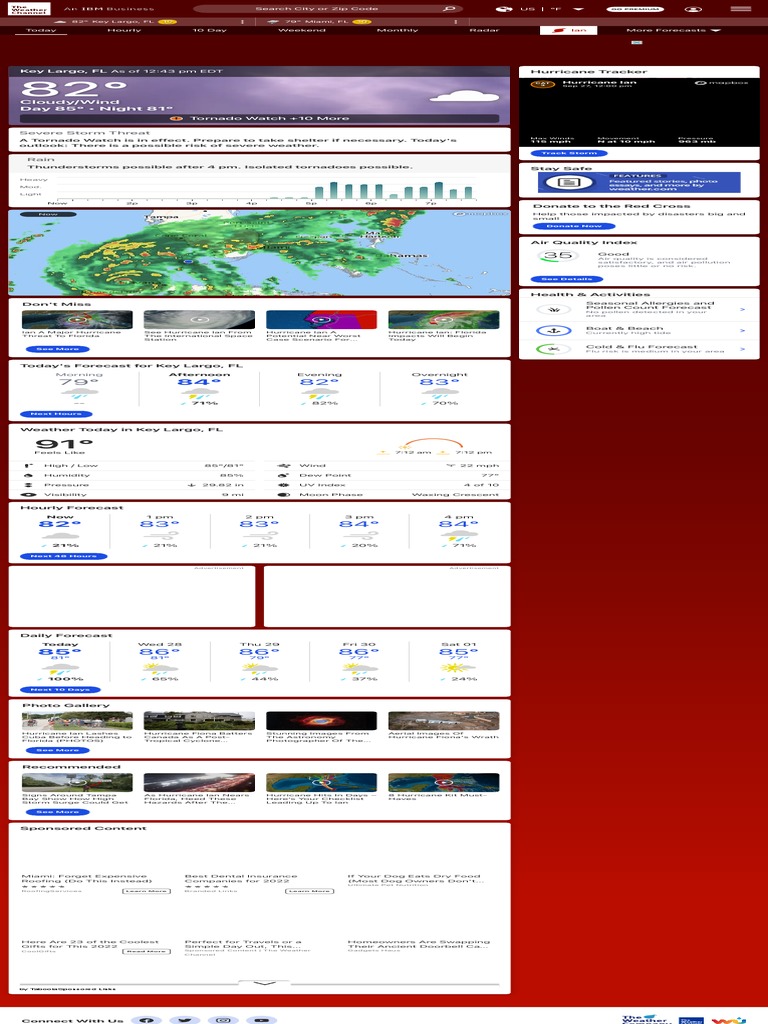Click the Seasonal Allergies pollen icon
This screenshot has height=1024, width=768.
[553, 310]
